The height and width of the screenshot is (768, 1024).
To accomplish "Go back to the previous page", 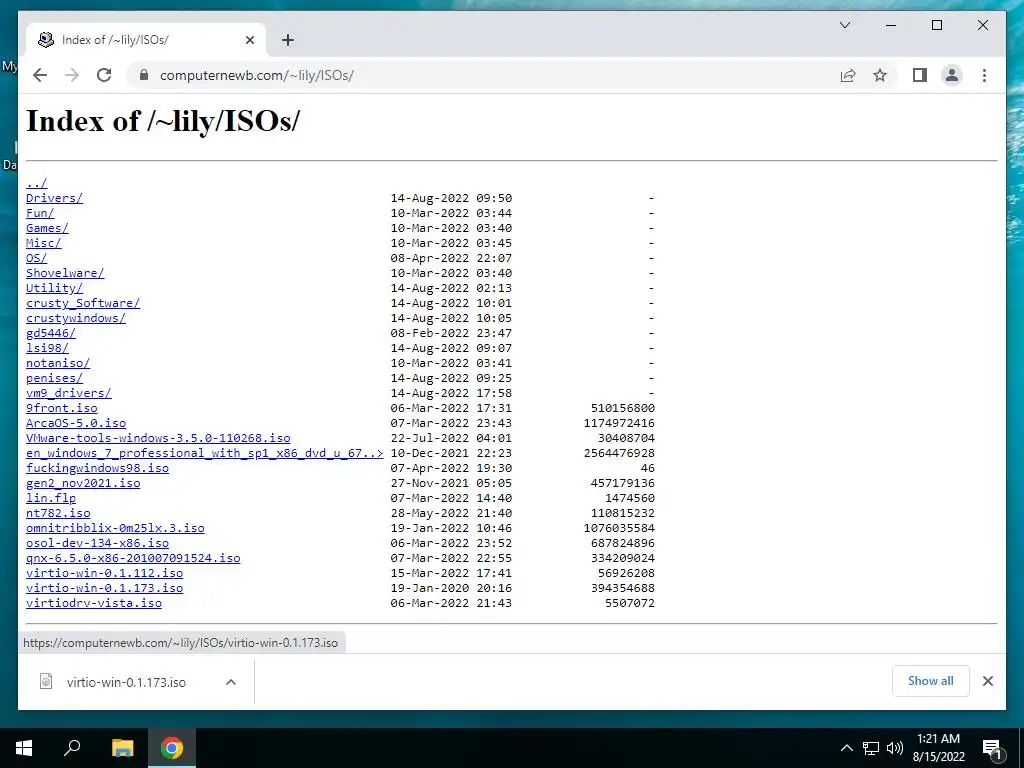I will pos(40,75).
